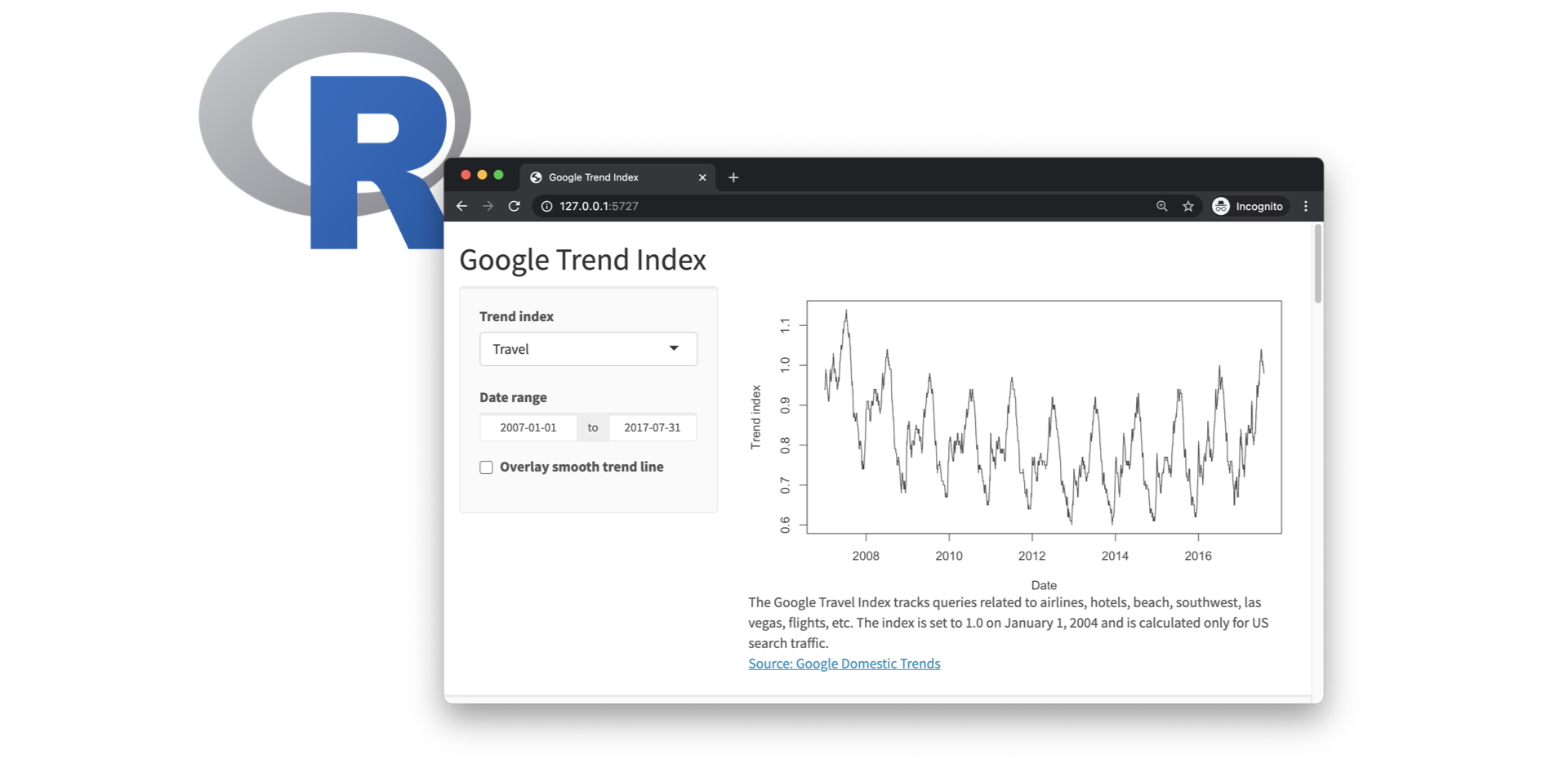Click the browser back arrow
The image size is (1568, 760).
[461, 206]
